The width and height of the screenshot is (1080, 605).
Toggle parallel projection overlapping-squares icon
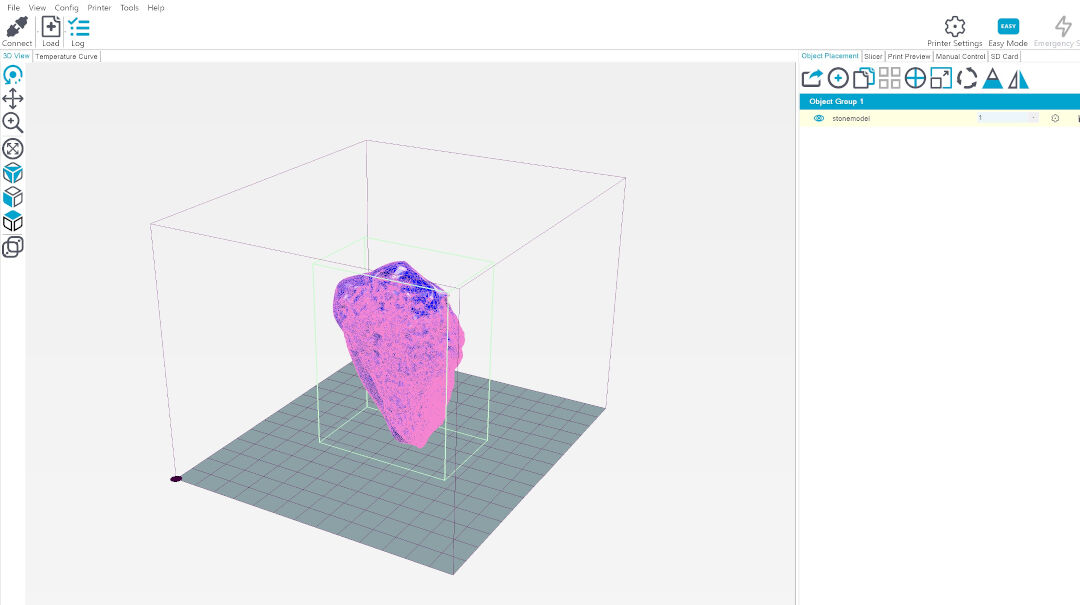(13, 247)
